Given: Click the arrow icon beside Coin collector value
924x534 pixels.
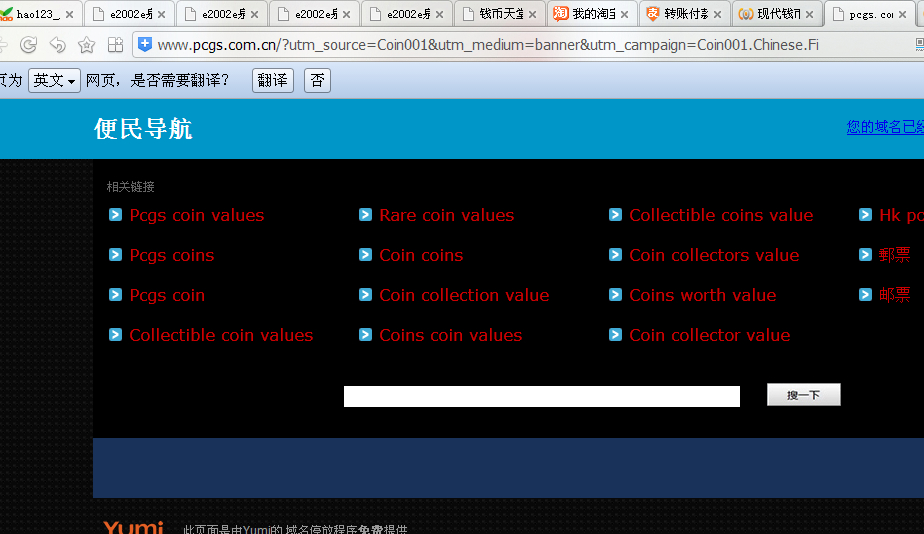Looking at the screenshot, I should click(616, 335).
